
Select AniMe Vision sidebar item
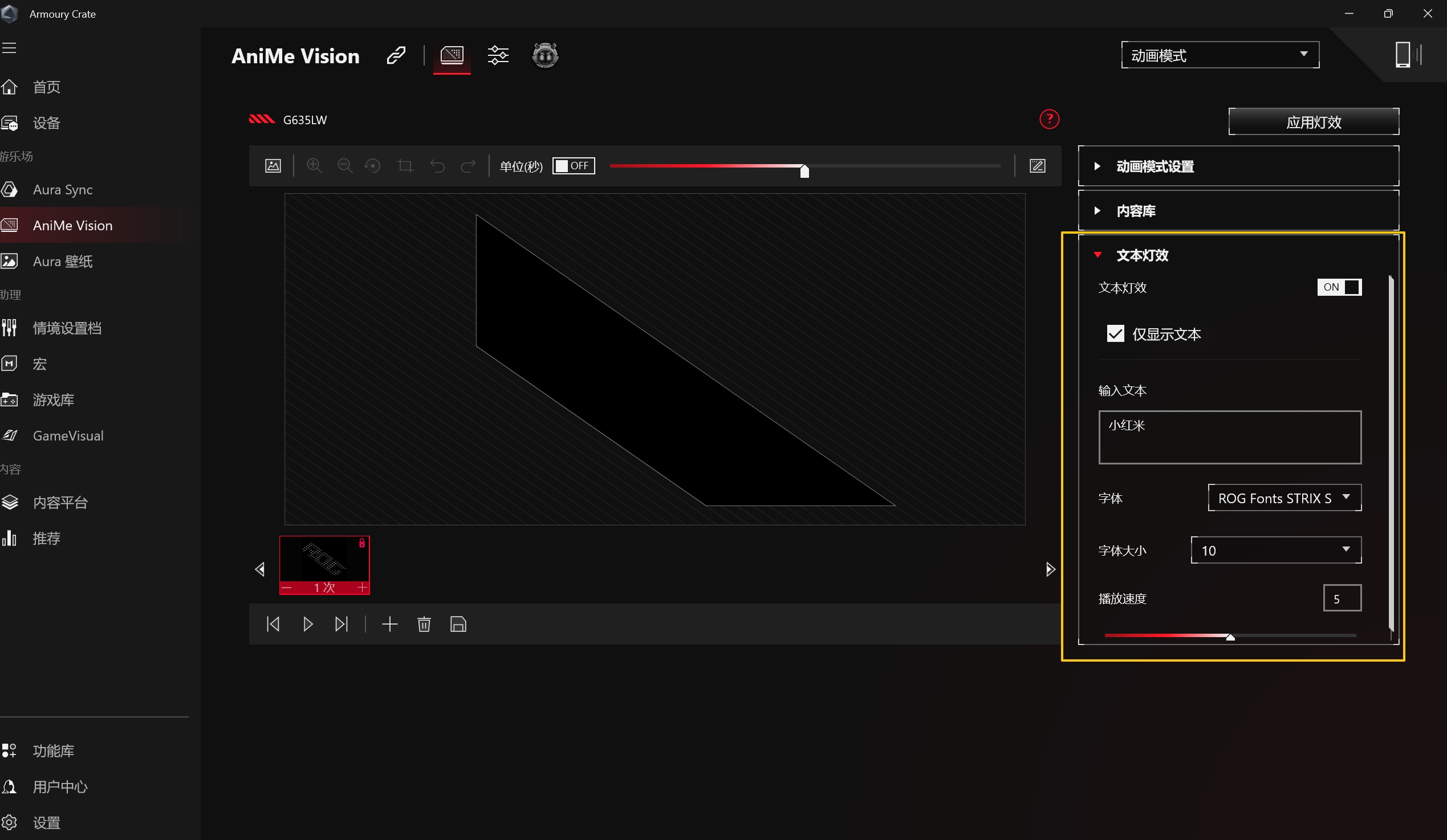72,226
